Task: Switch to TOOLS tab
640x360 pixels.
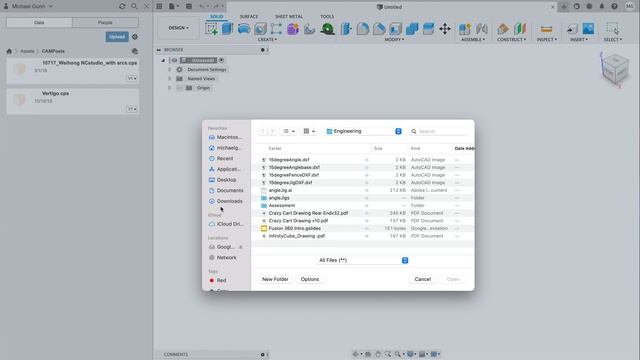Action: 327,16
